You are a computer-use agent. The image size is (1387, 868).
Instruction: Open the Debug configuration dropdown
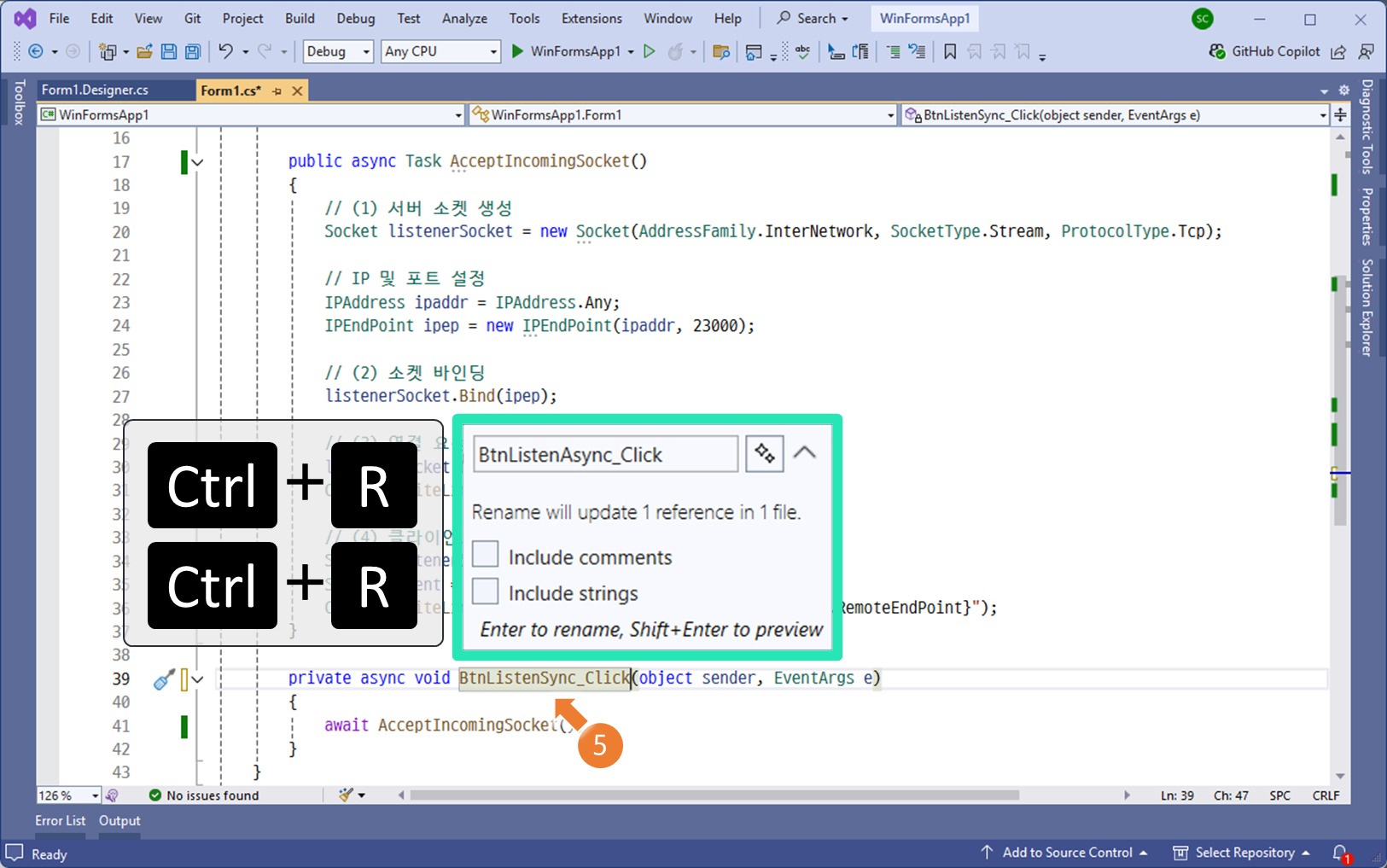[x=339, y=51]
